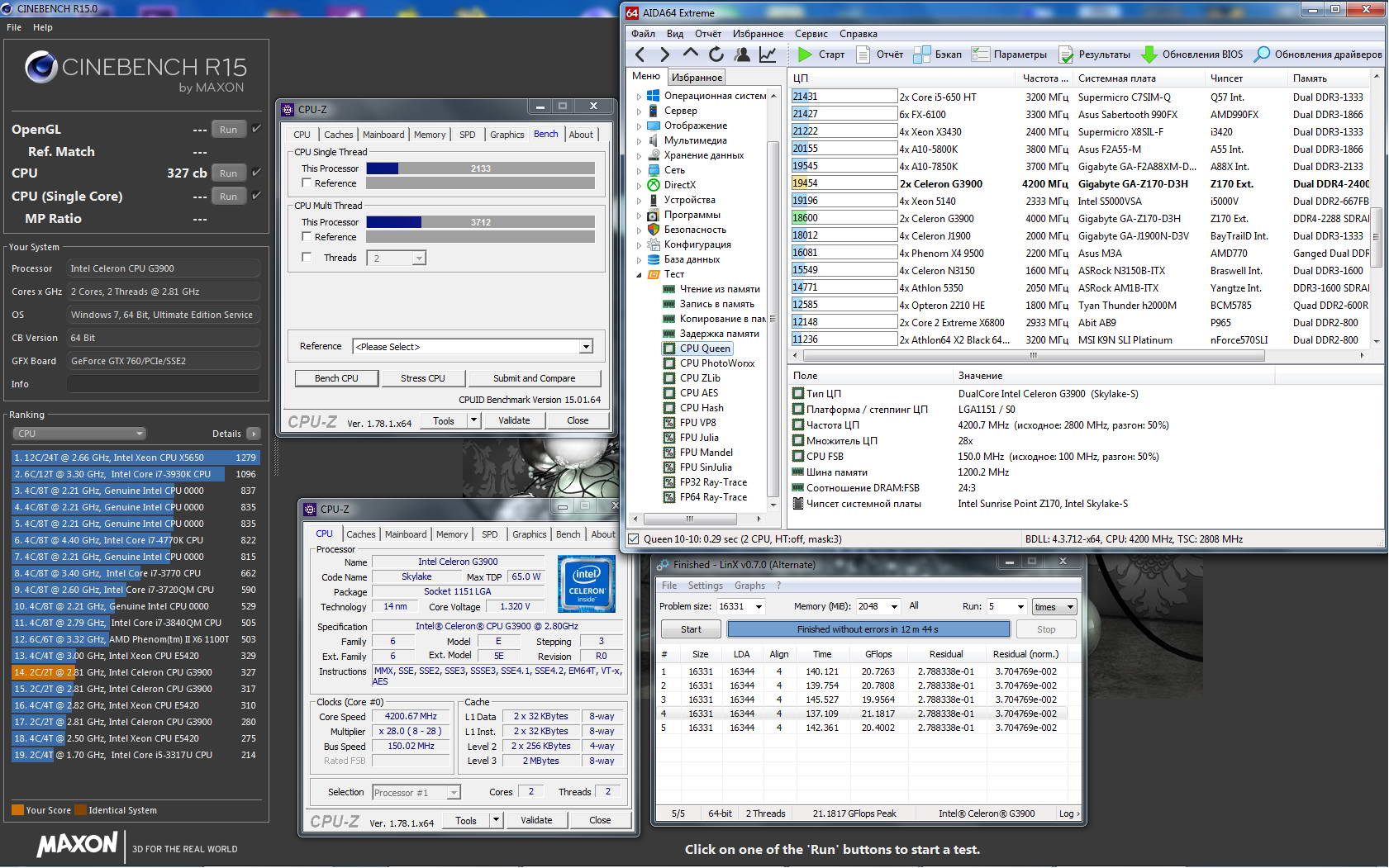Click the Бэкап toolbar icon

938,55
